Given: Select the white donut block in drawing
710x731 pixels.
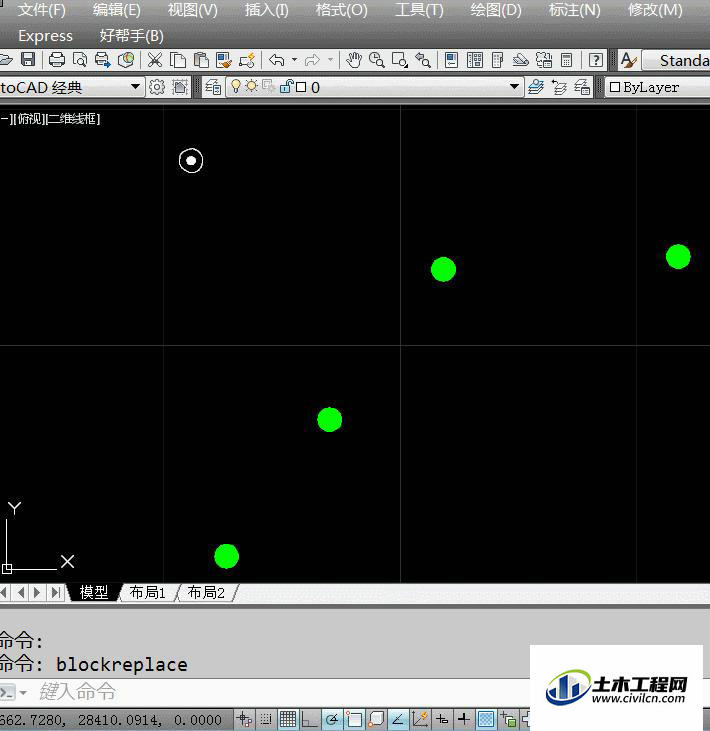Looking at the screenshot, I should (x=191, y=161).
